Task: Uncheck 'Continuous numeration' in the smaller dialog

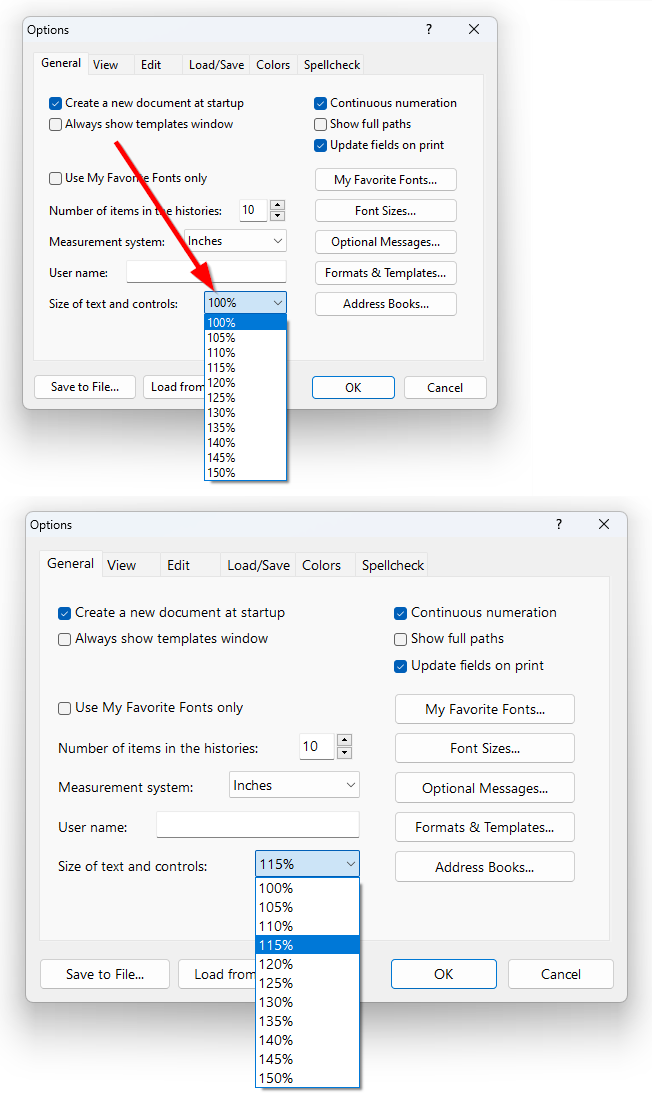Action: pos(321,103)
